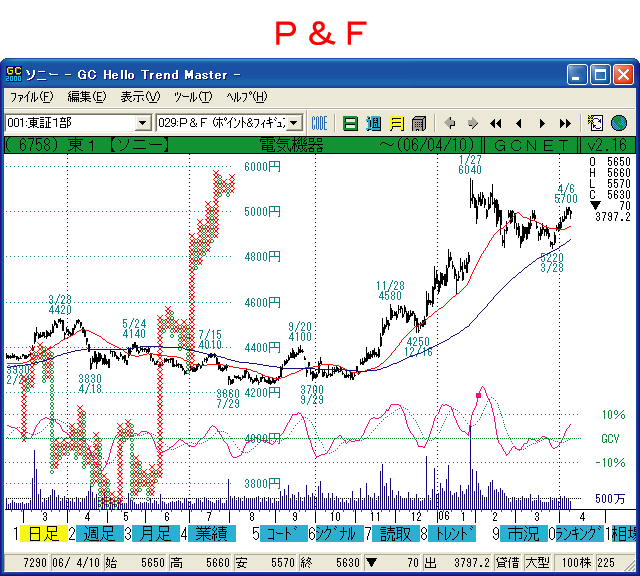Viewport: 640px width, 576px height.
Task: Click the GCNET header label
Action: coord(531,145)
